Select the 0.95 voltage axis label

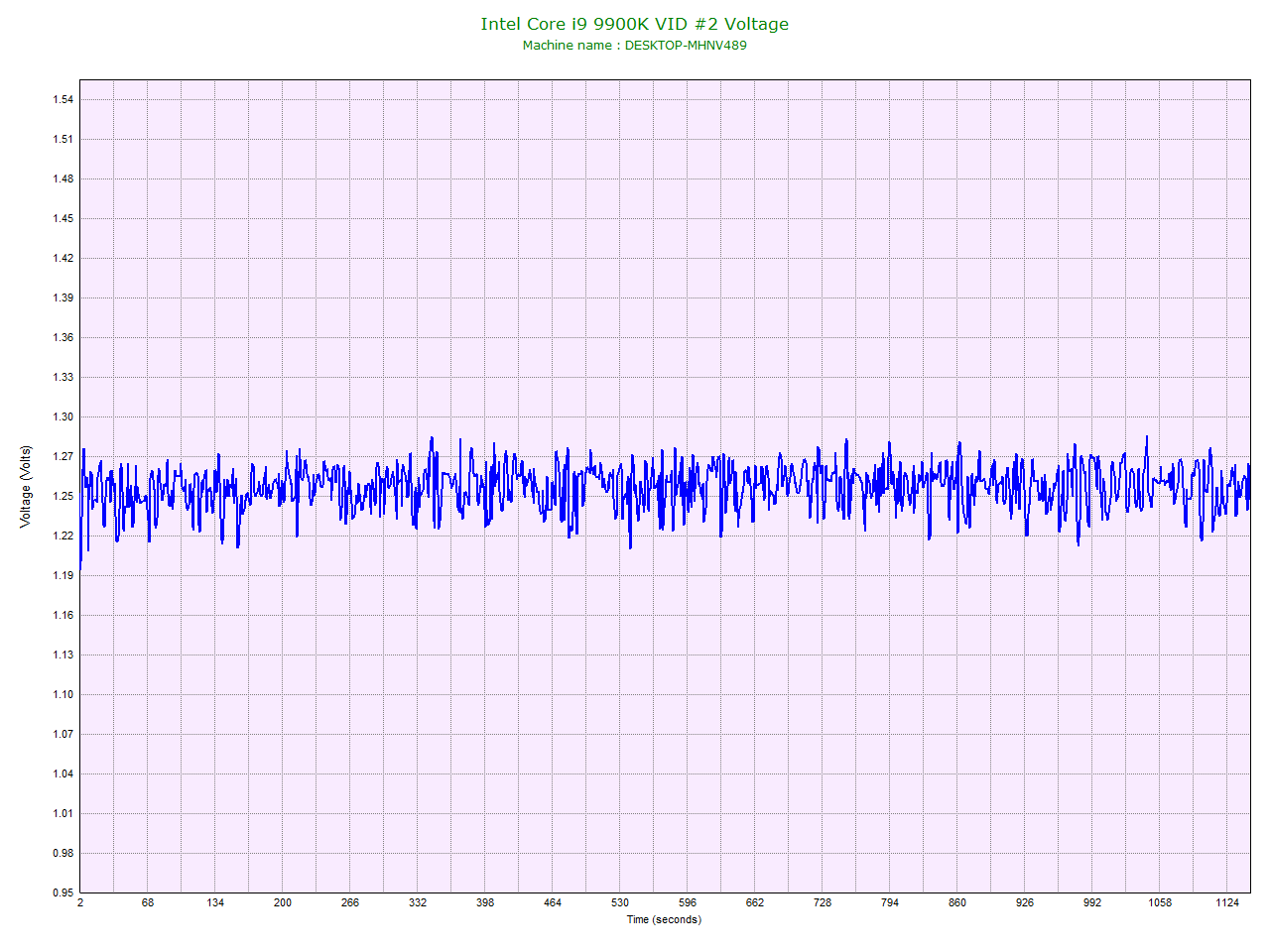[63, 892]
